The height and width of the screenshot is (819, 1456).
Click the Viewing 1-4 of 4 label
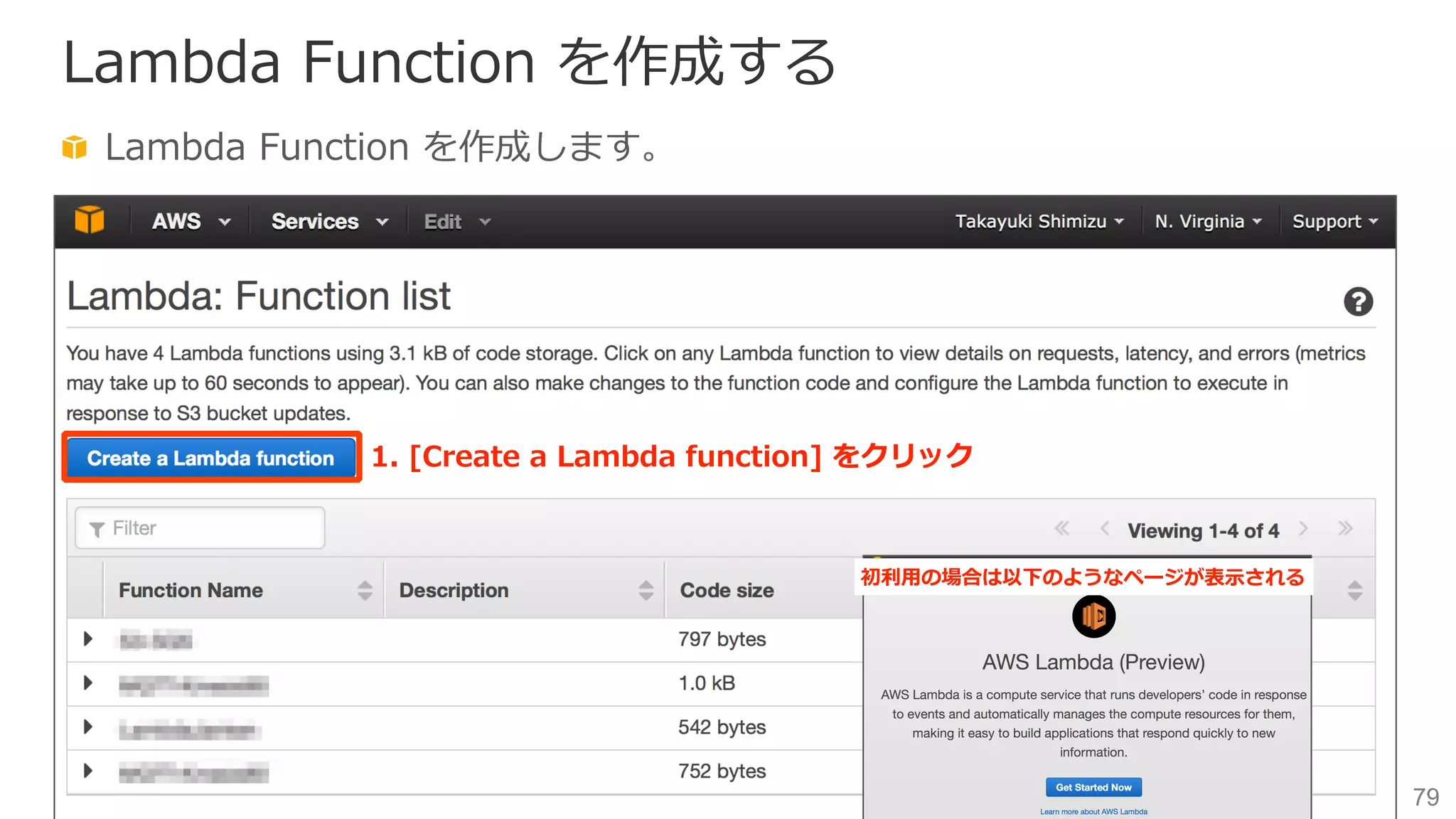point(1203,530)
